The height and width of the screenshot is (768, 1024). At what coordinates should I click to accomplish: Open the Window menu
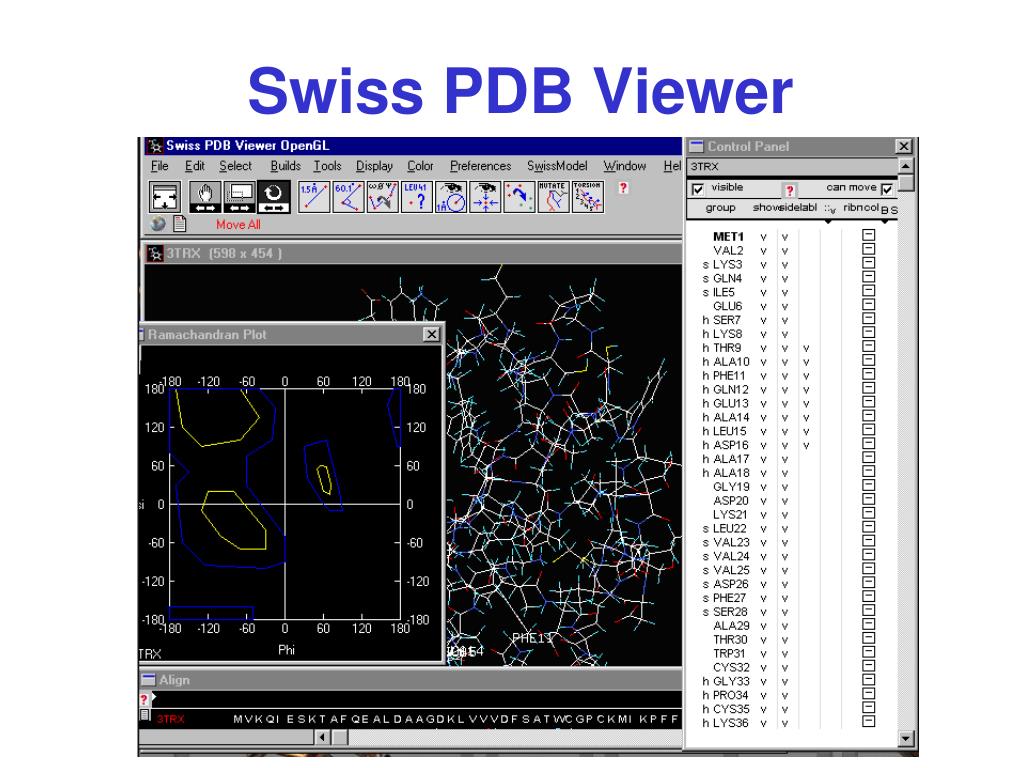tap(624, 166)
